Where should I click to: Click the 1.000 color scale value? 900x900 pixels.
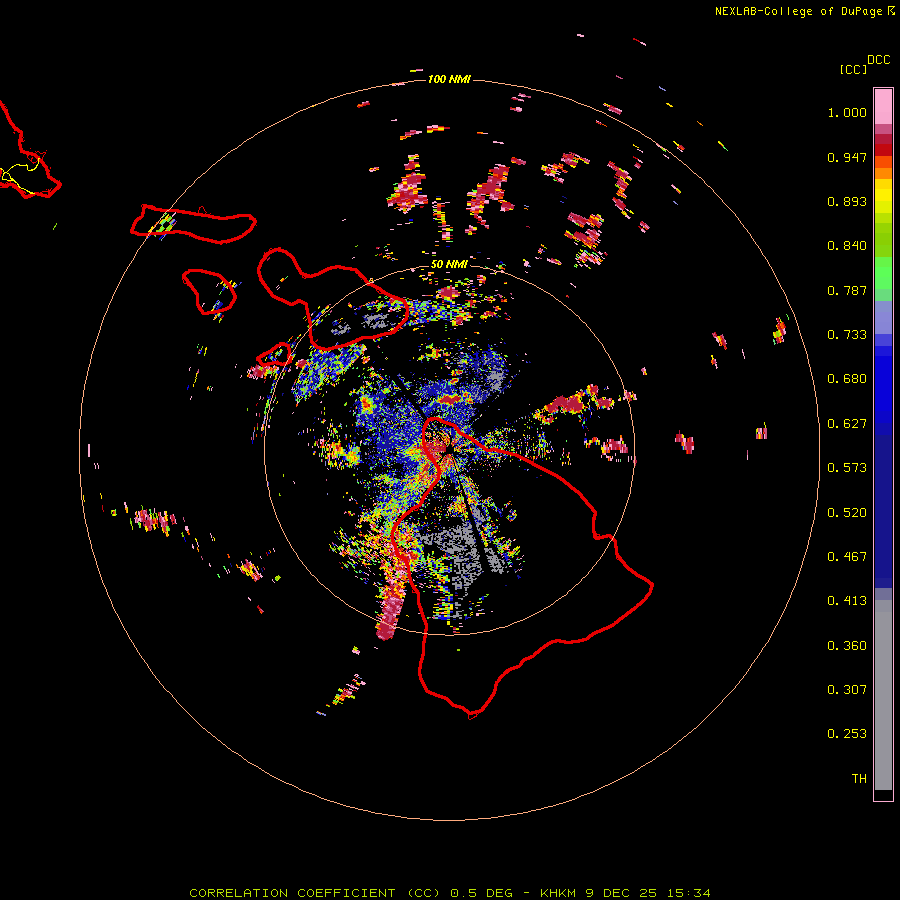point(847,112)
